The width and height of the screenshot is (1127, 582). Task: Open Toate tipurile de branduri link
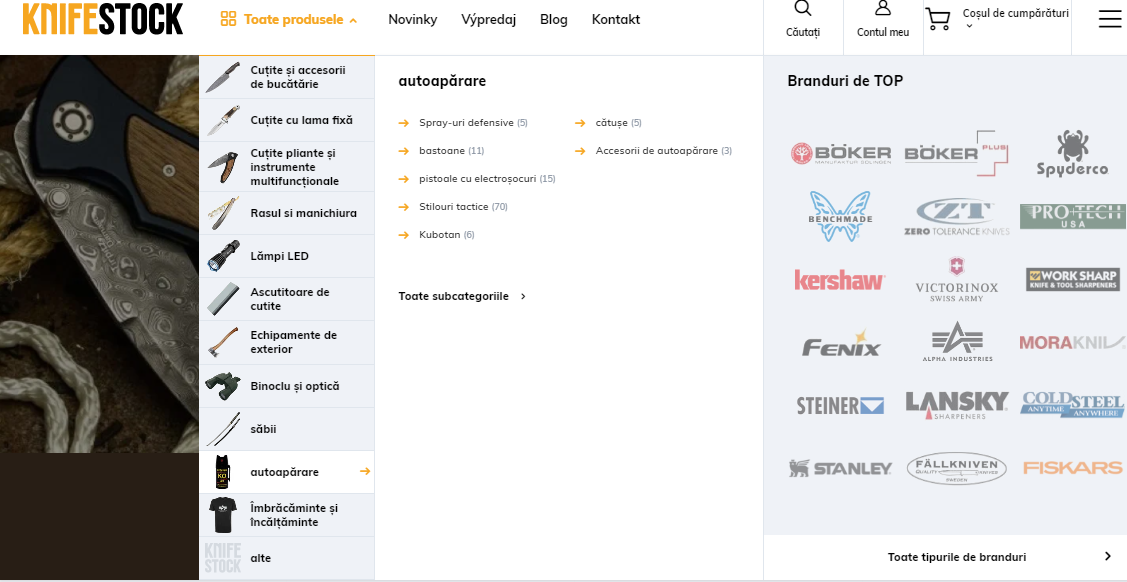click(945, 557)
